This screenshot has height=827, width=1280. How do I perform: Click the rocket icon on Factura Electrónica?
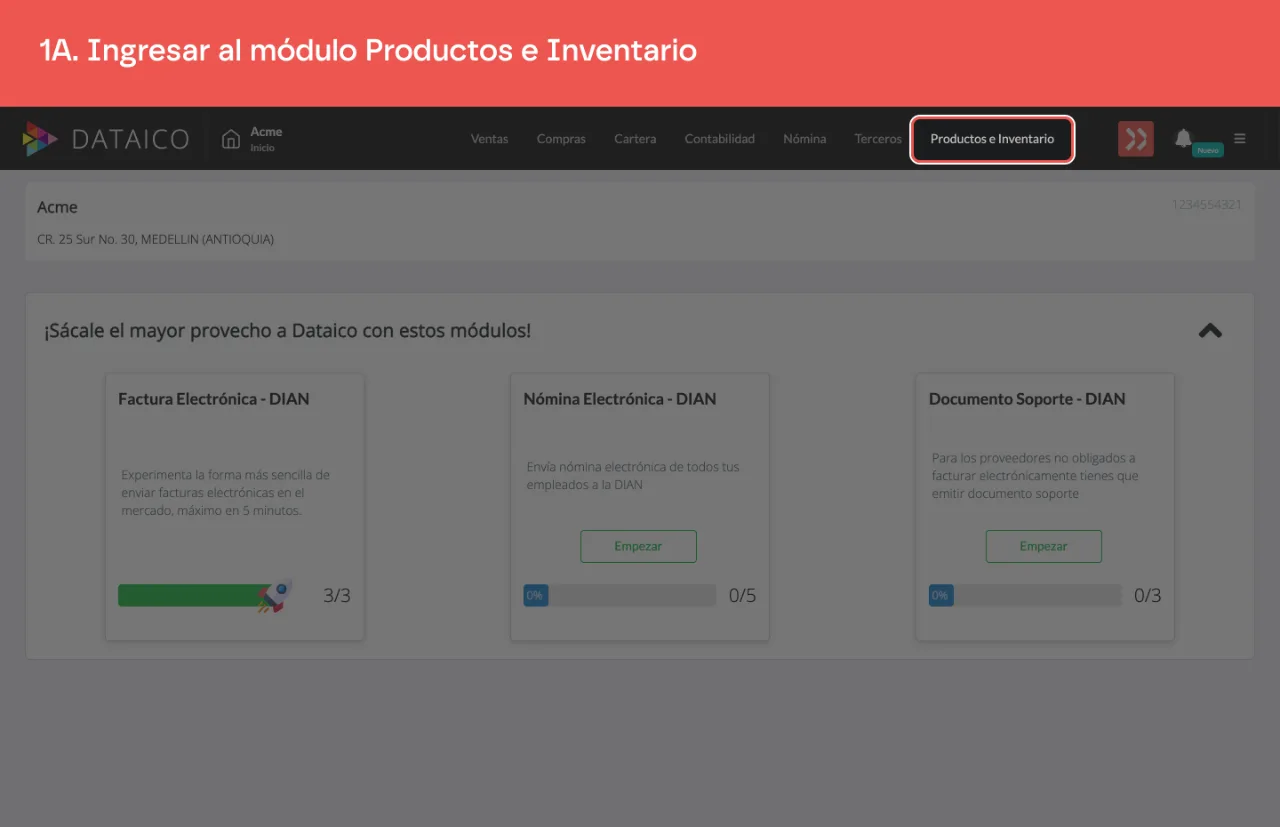275,596
